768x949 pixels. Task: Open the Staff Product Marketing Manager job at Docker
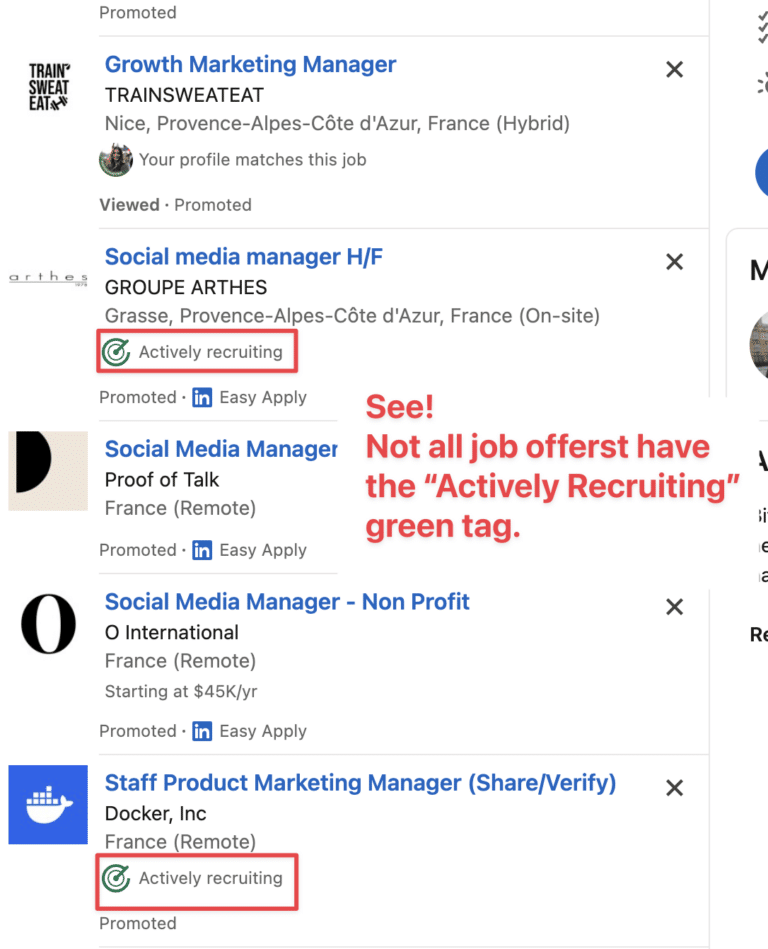359,783
